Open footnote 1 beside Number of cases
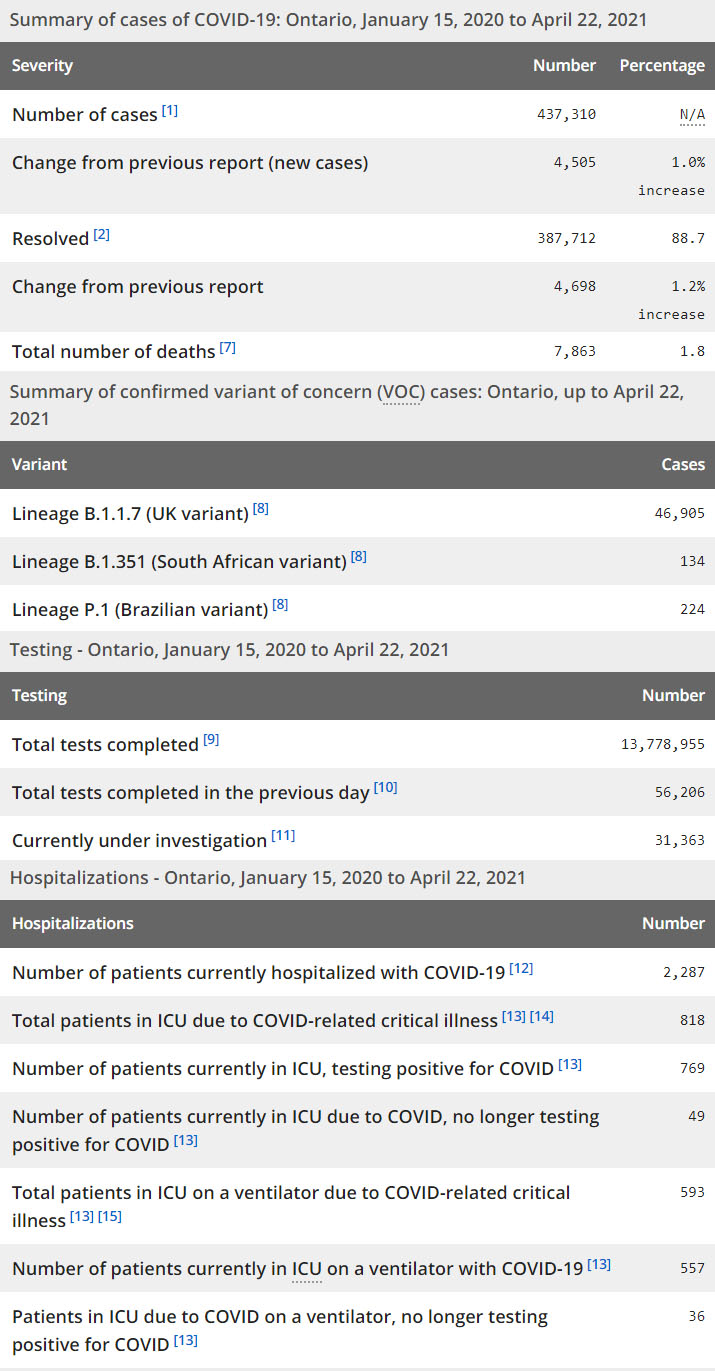This screenshot has width=715, height=1371. pyautogui.click(x=170, y=111)
